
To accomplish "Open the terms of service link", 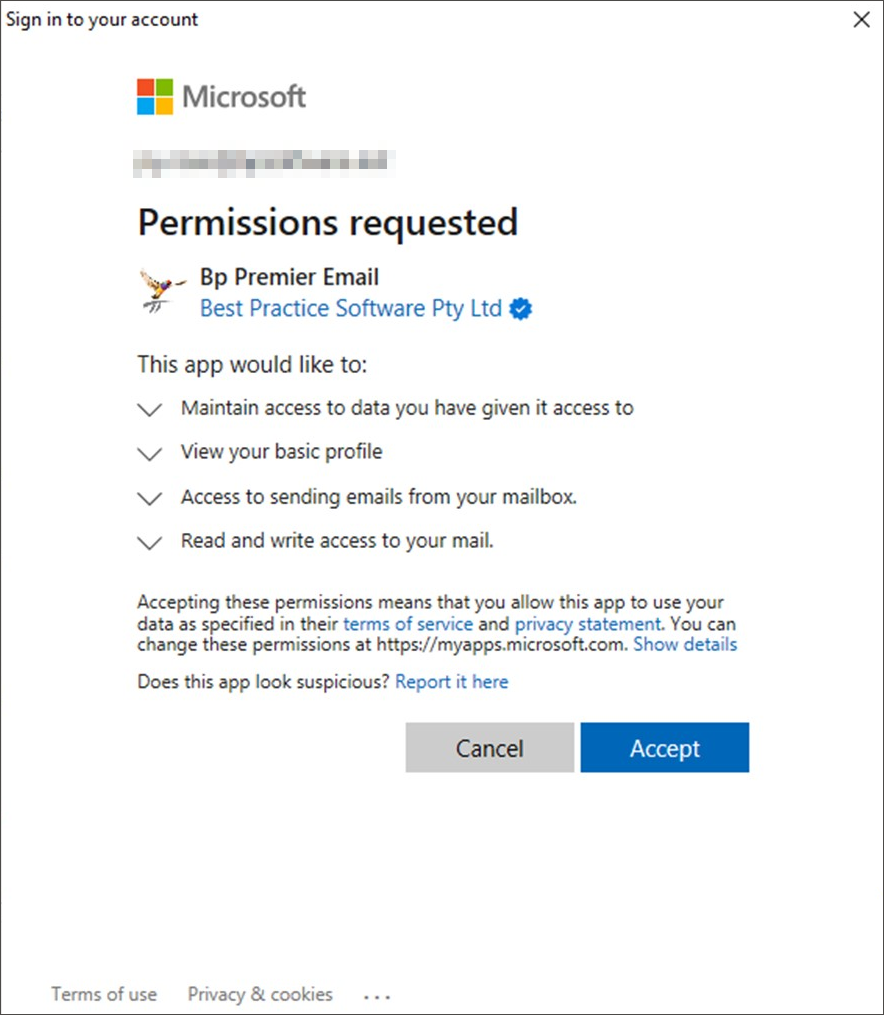I will (x=408, y=624).
